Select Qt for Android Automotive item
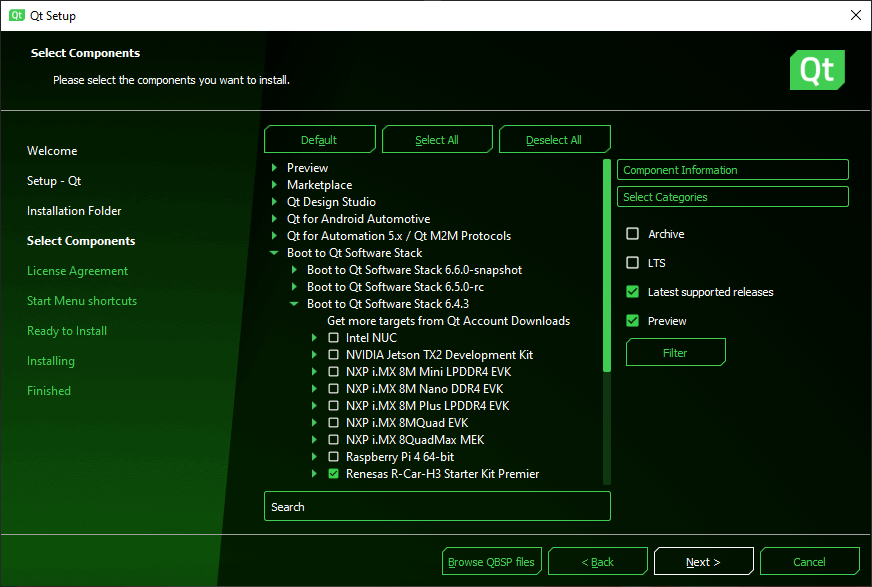The image size is (872, 587). [x=358, y=219]
